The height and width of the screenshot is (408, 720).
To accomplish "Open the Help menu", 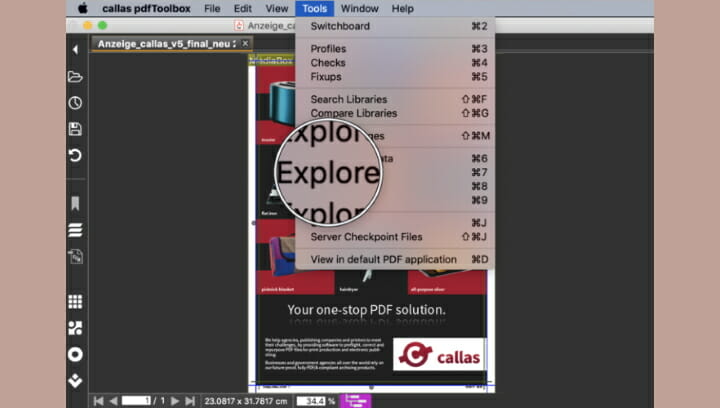I will pyautogui.click(x=402, y=8).
